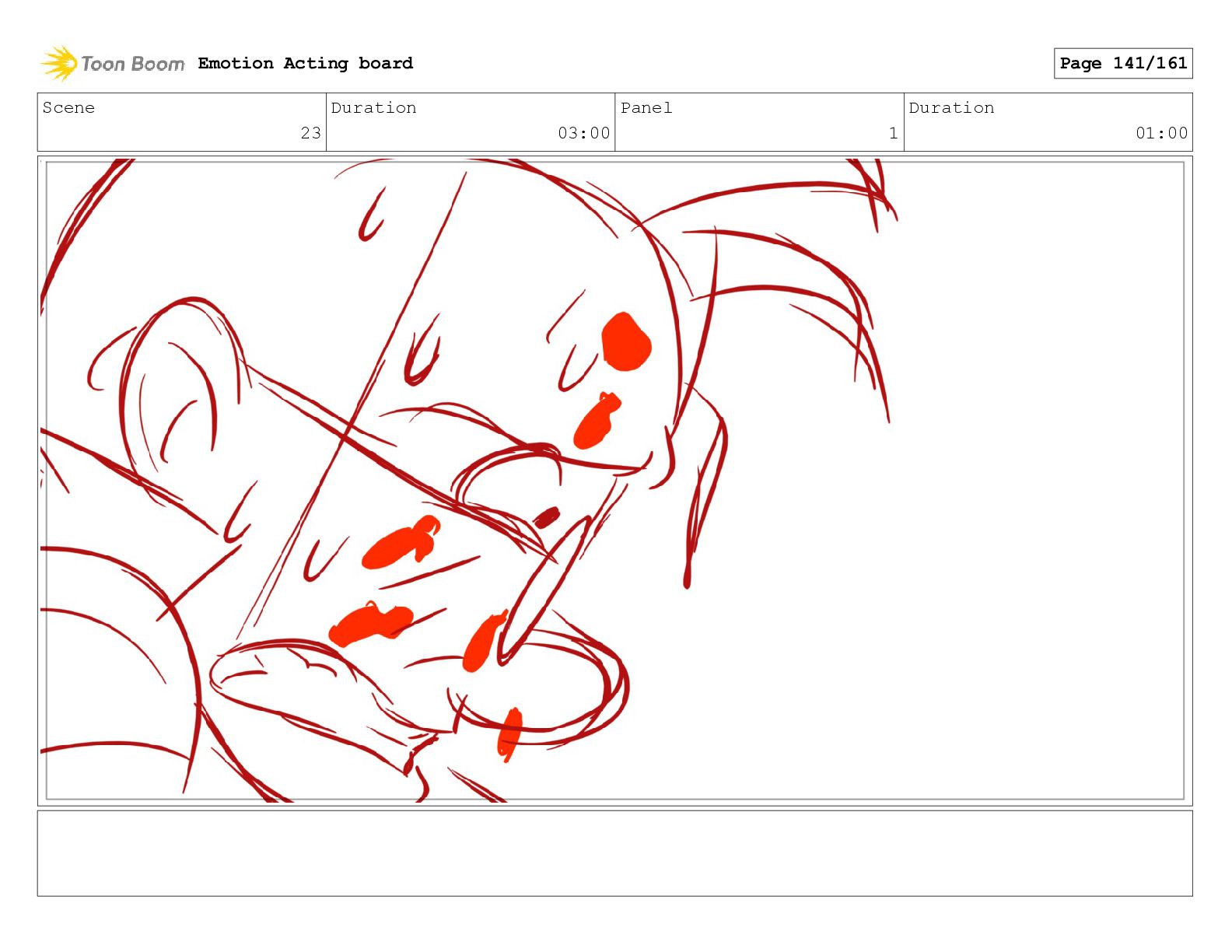Click the storyboard panel sketch thumbnail
1232x952 pixels.
[x=614, y=481]
